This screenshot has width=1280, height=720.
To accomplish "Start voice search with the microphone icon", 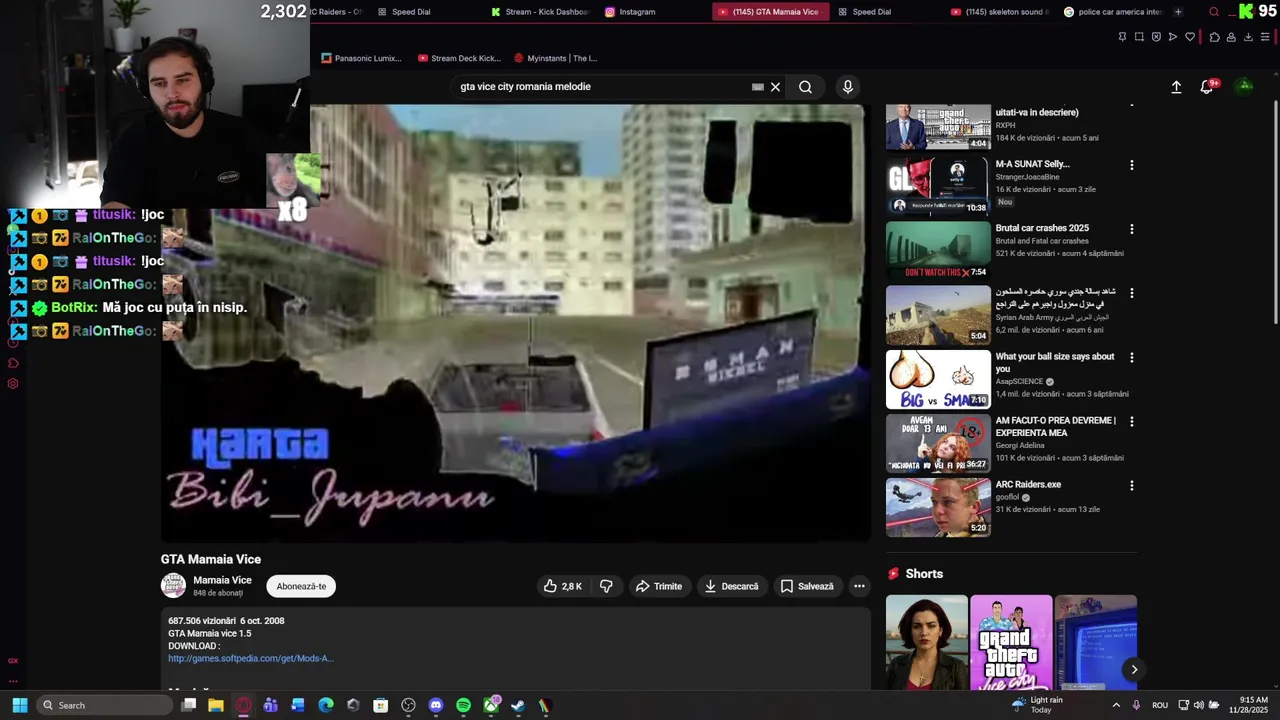I will [848, 87].
